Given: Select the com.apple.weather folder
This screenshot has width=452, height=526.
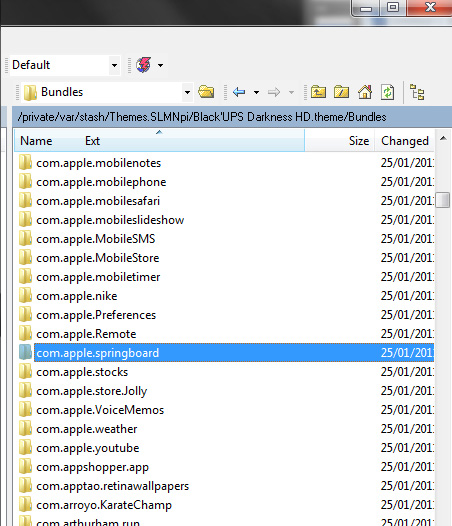Looking at the screenshot, I should (x=87, y=429).
